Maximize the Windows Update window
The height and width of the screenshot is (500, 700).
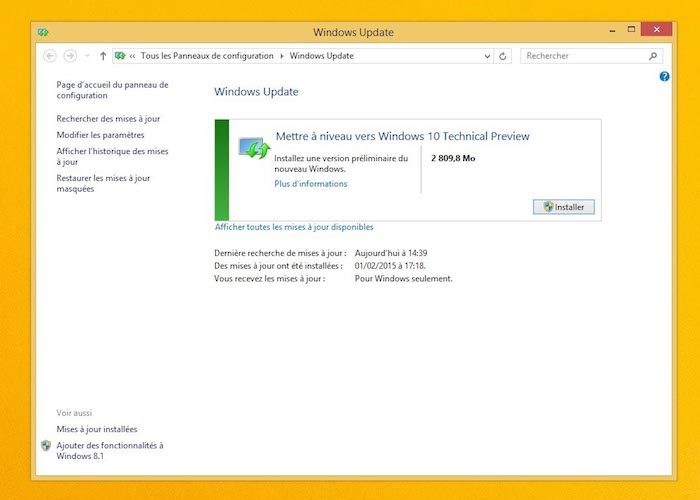point(631,29)
